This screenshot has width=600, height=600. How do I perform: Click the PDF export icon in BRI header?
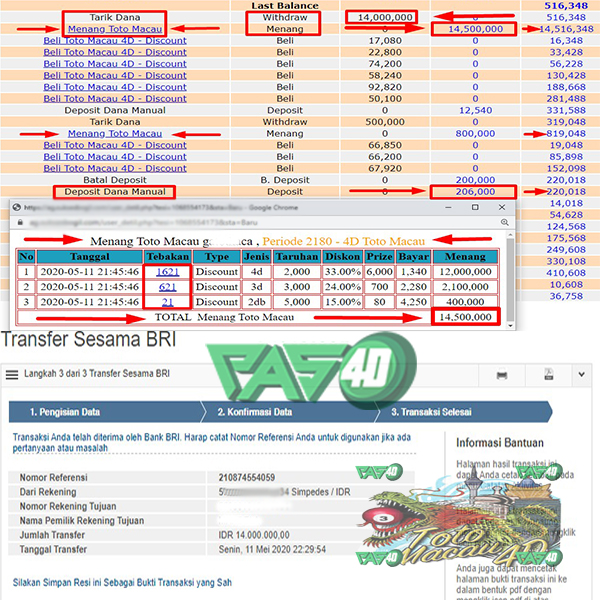click(549, 374)
